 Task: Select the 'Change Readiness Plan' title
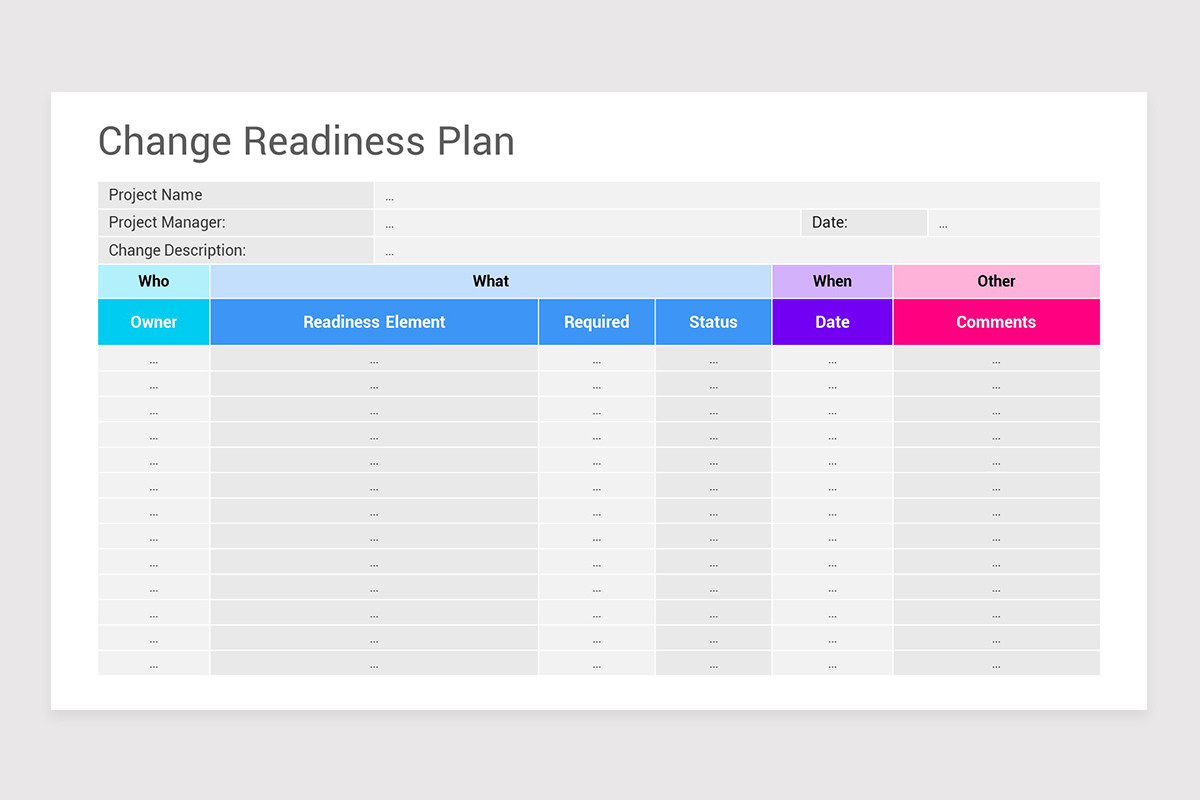pyautogui.click(x=306, y=141)
